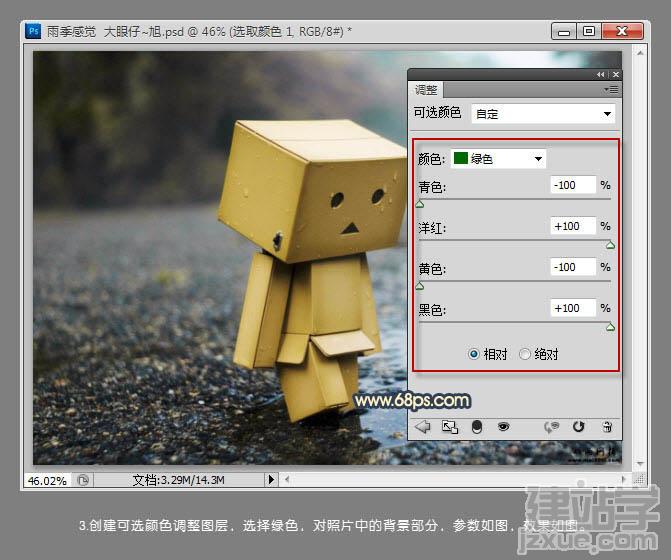Switch panel to expanded view icon
This screenshot has height=560, width=671.
(449, 427)
